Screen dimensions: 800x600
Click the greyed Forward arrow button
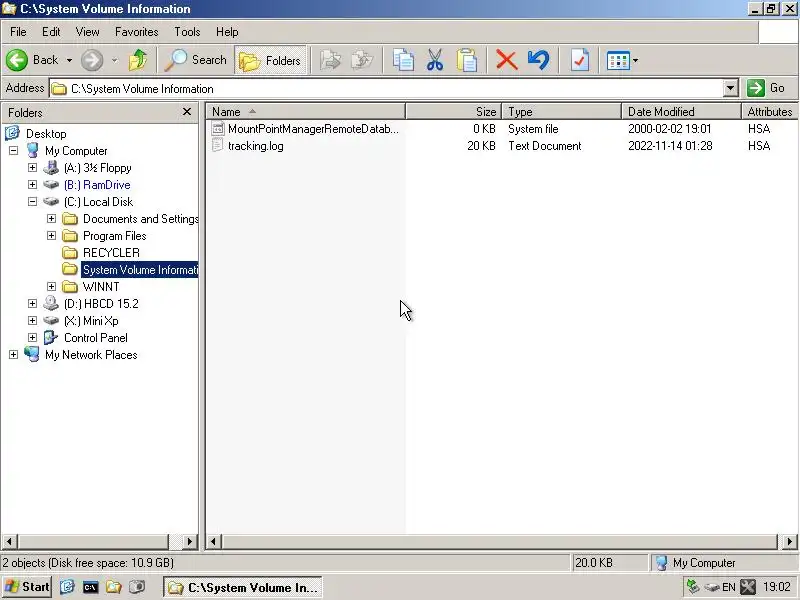pos(92,60)
